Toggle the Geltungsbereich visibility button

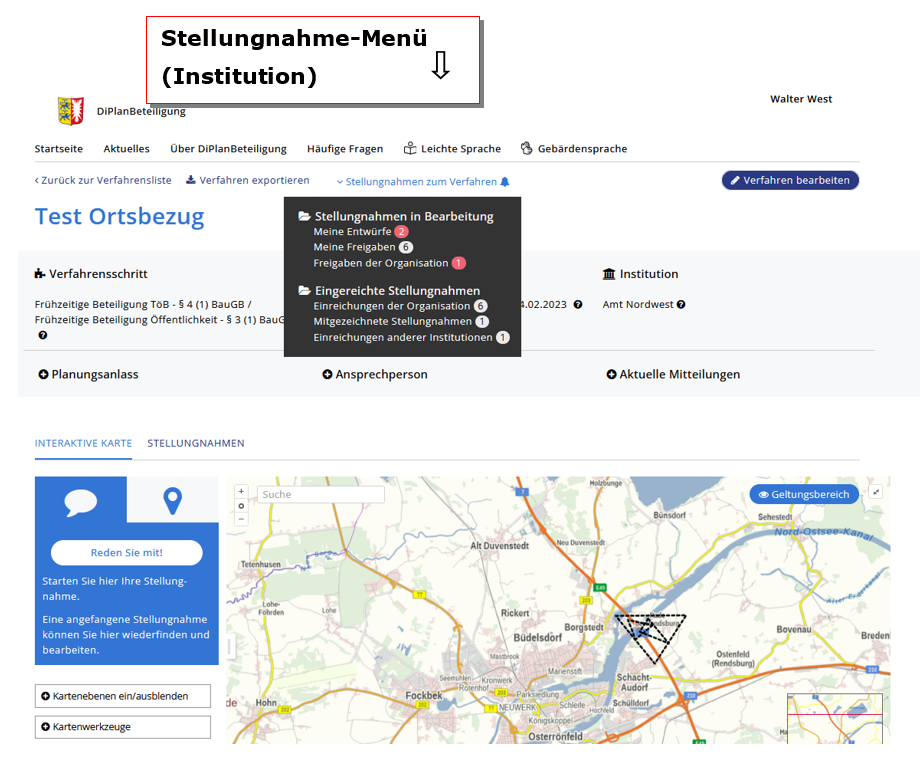(x=804, y=494)
